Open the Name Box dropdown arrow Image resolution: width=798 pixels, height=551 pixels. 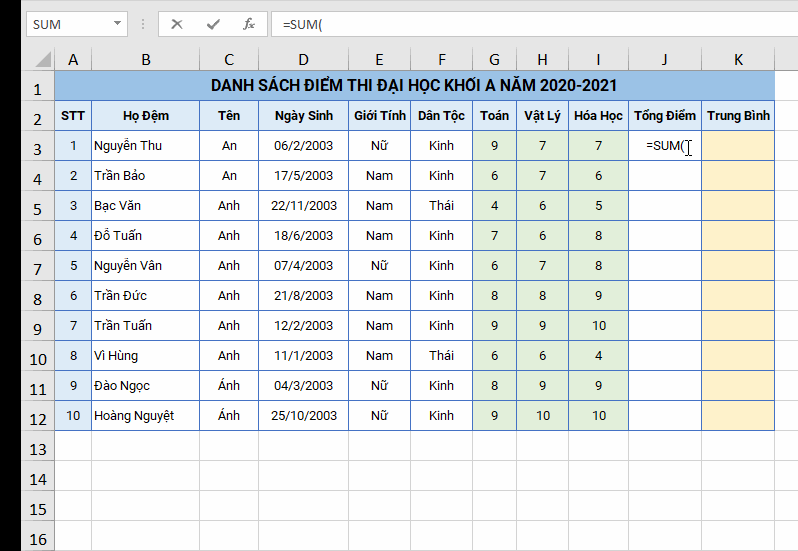117,23
